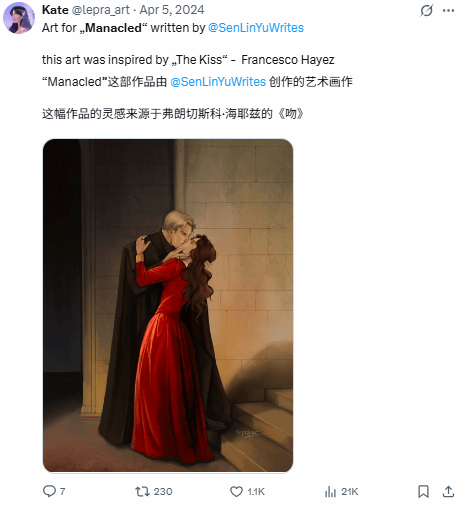Open the three-dot more options menu

(x=448, y=10)
